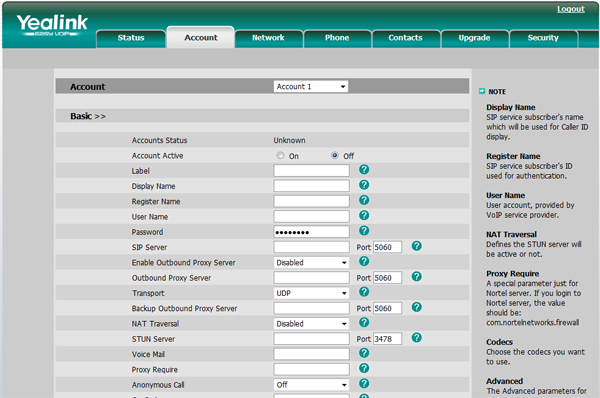Screen dimensions: 600x398
Task: Open the Security tab
Action: click(543, 38)
